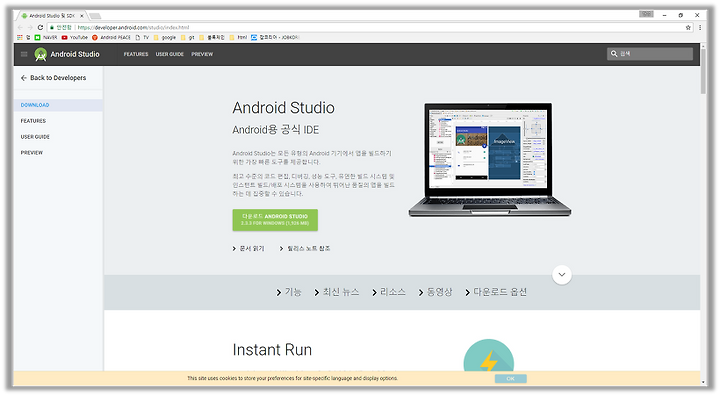Open USER GUIDE in top navigation
720x396 pixels.
pos(169,54)
